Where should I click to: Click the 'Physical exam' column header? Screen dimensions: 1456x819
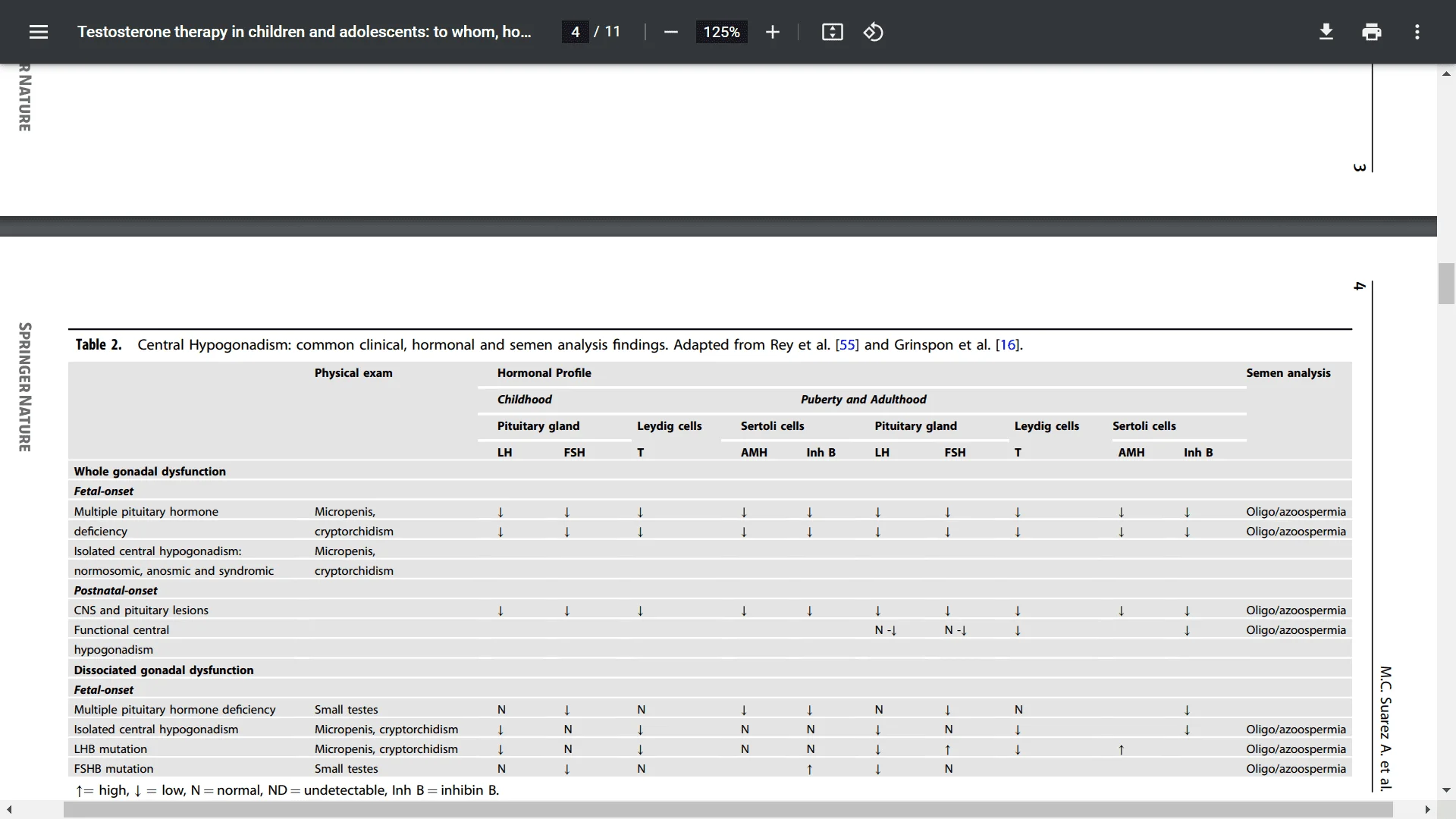pos(353,373)
